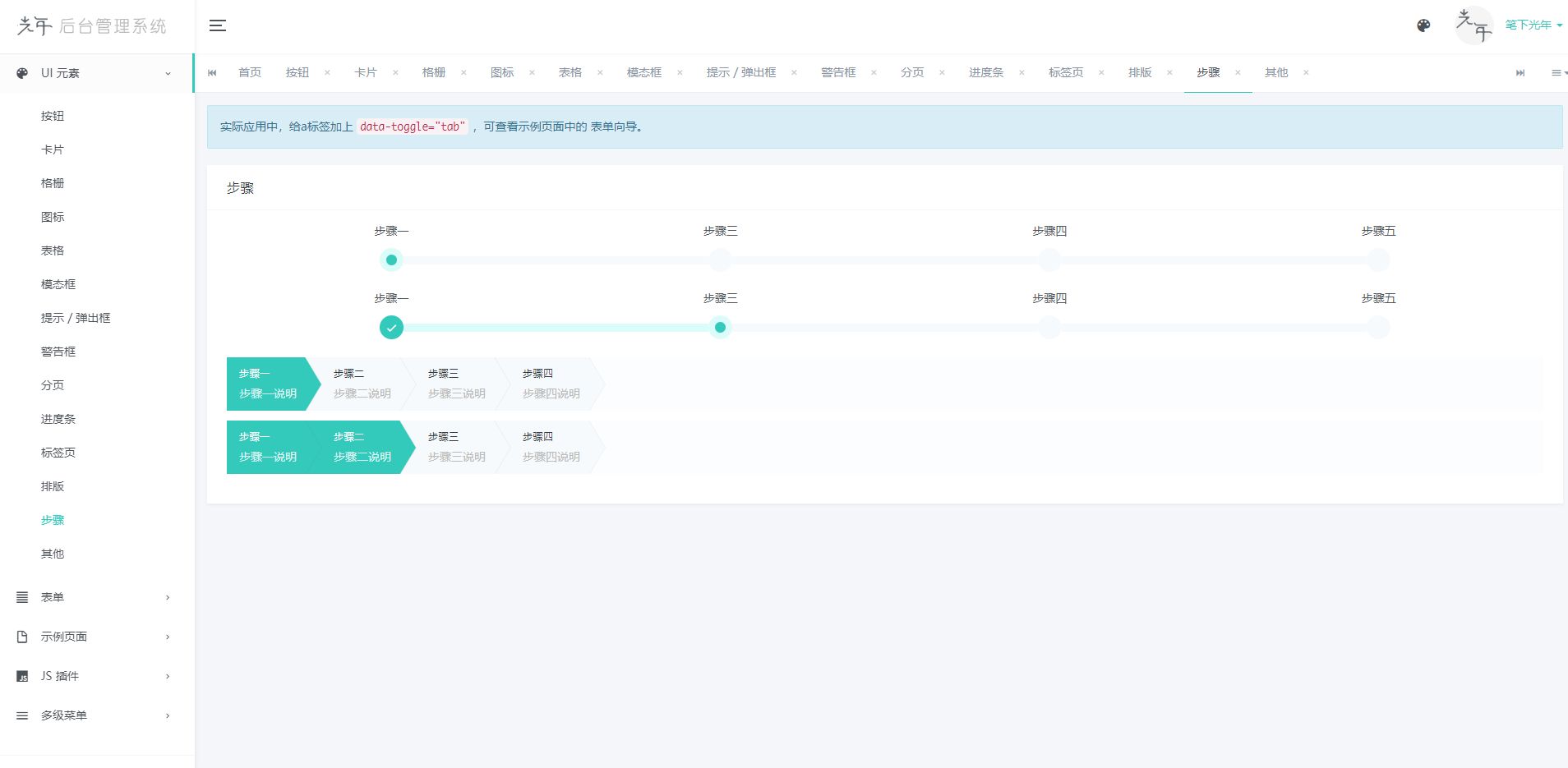Image resolution: width=1568 pixels, height=768 pixels.
Task: Click 步骤四 circle in first progress row
Action: click(x=1049, y=260)
